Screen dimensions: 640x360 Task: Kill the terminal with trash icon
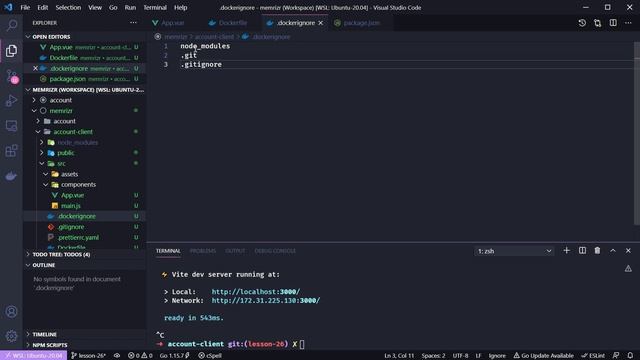(597, 251)
